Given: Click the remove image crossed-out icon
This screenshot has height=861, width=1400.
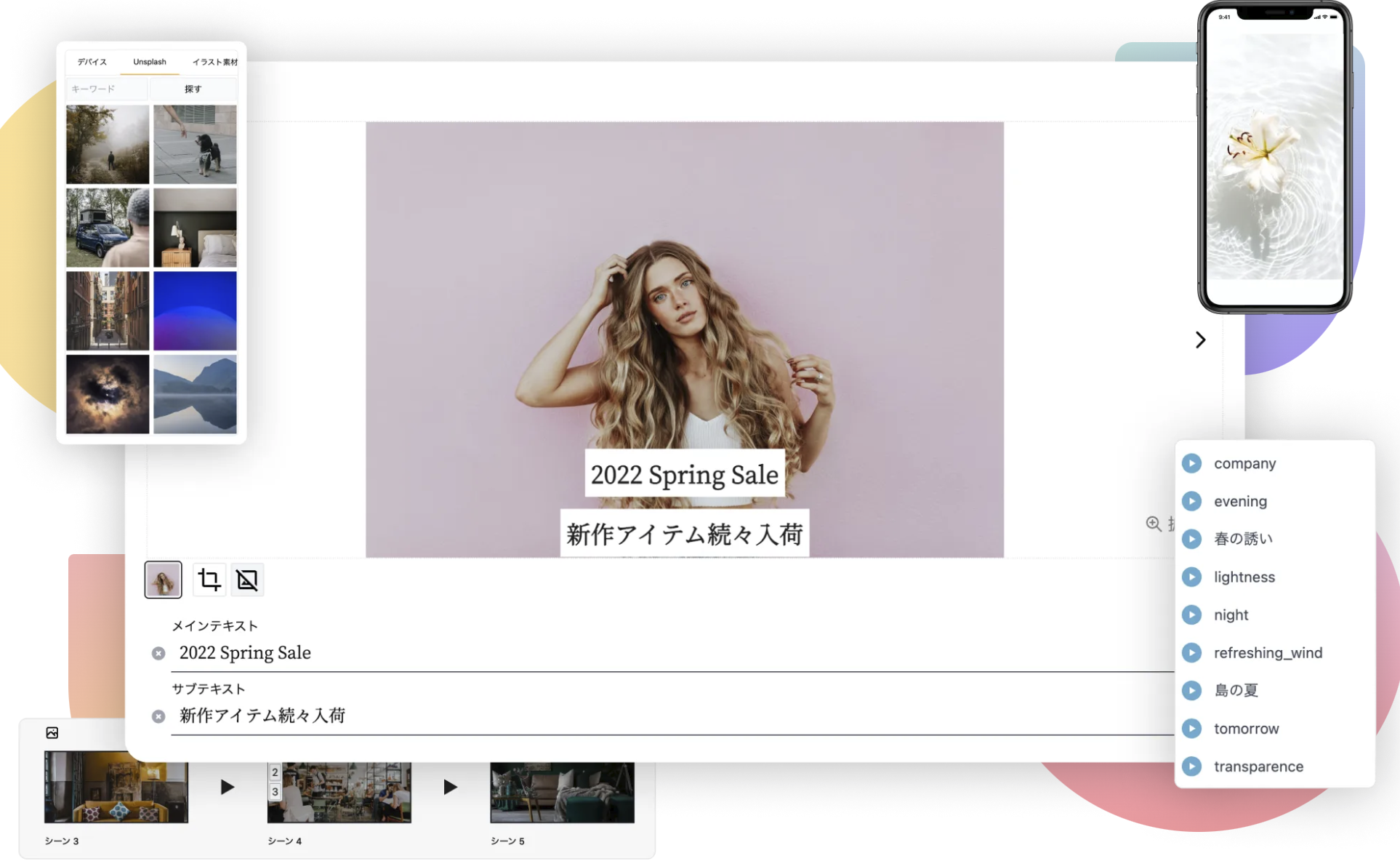Looking at the screenshot, I should [x=247, y=580].
